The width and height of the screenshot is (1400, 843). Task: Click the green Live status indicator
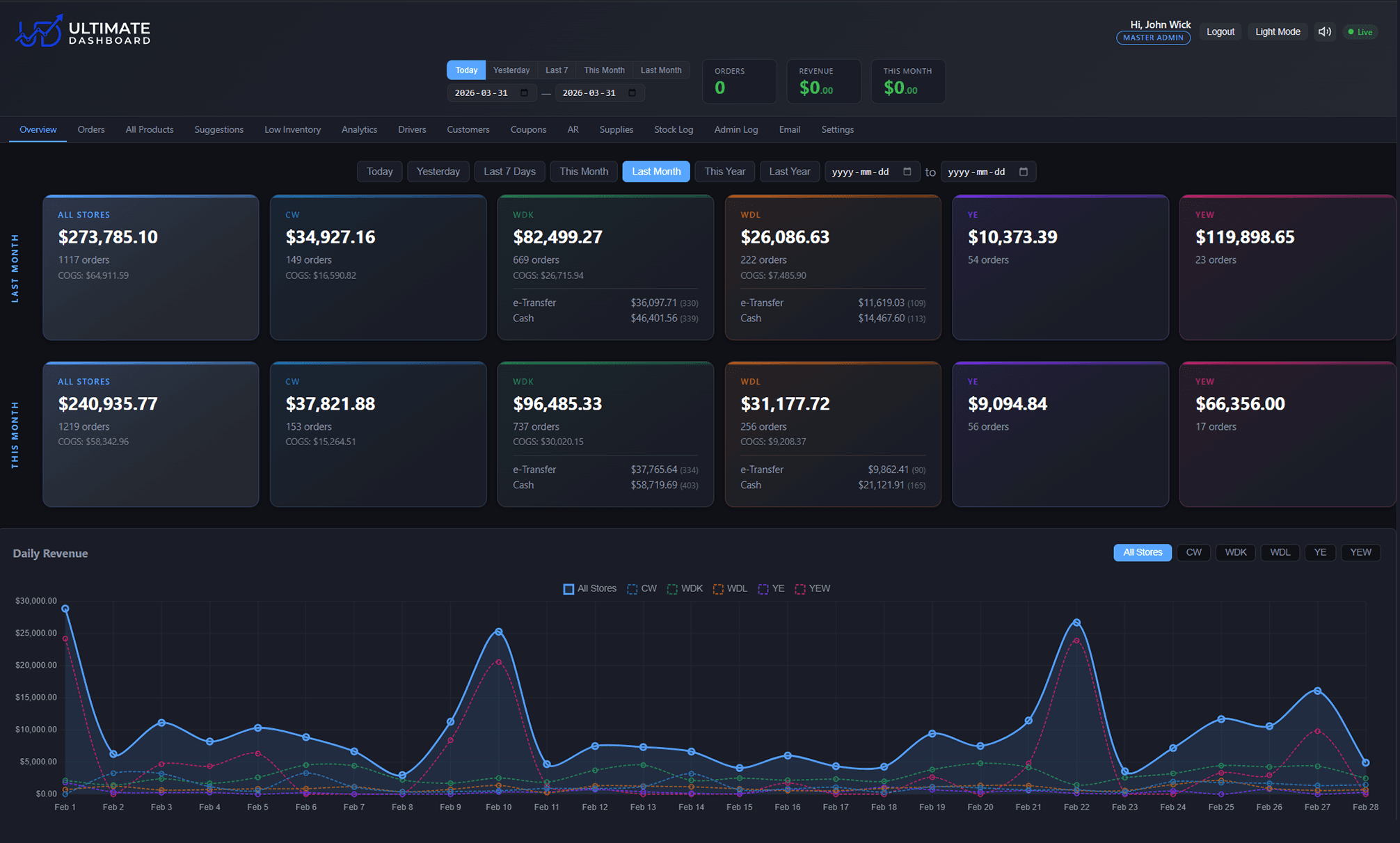(x=1360, y=31)
